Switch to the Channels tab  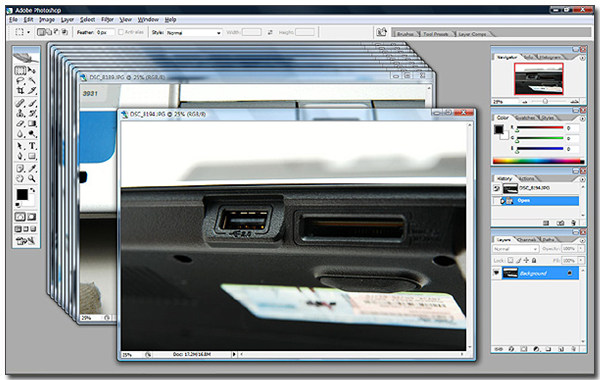[x=526, y=240]
